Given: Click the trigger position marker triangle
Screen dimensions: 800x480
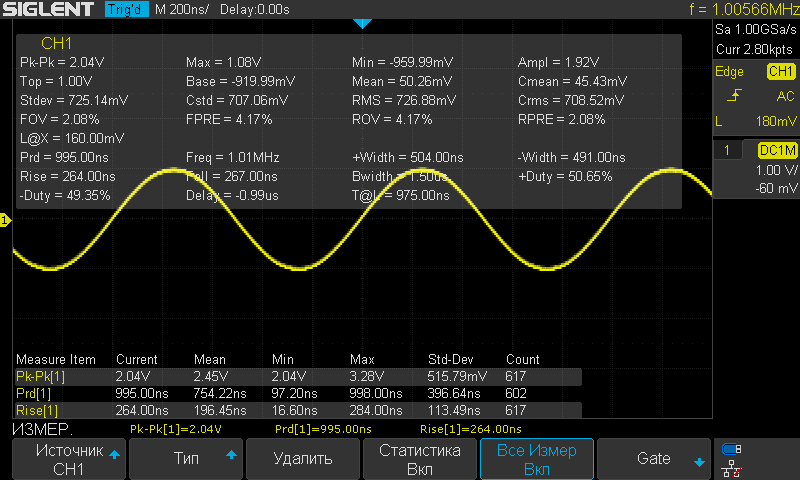Looking at the screenshot, I should pos(362,23).
